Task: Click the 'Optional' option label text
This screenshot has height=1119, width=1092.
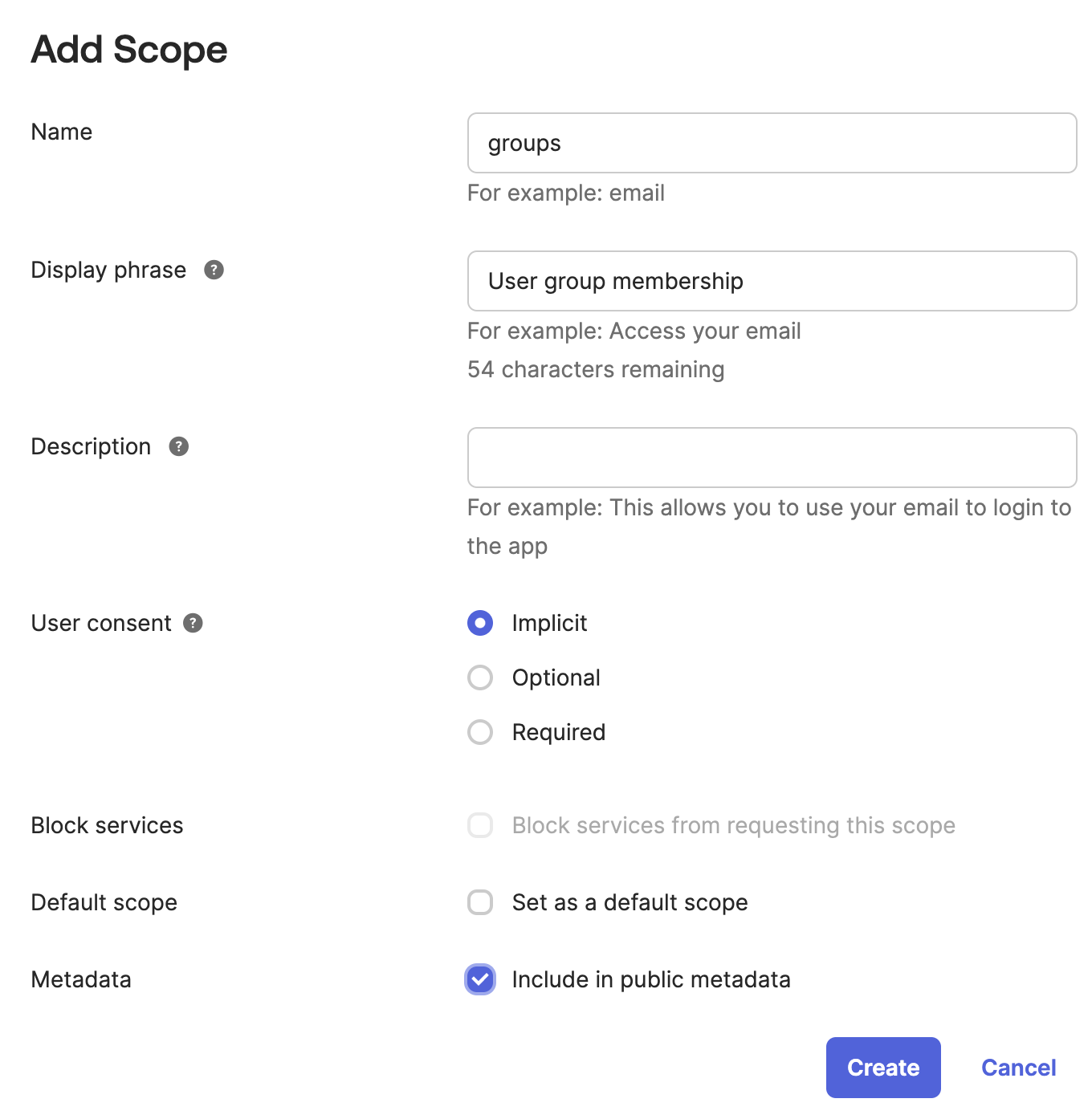Action: (556, 678)
